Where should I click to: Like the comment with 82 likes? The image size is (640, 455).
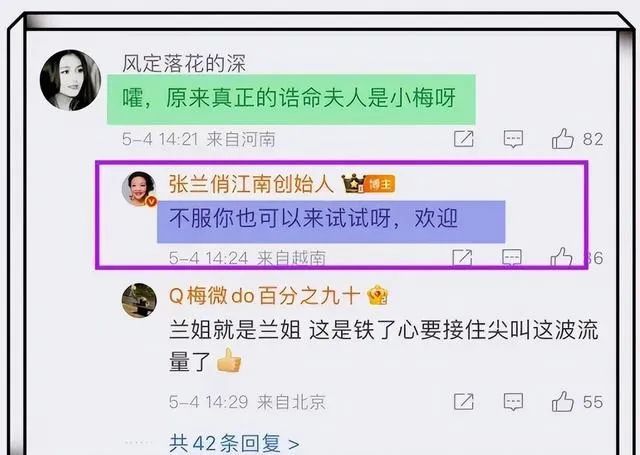pos(563,139)
